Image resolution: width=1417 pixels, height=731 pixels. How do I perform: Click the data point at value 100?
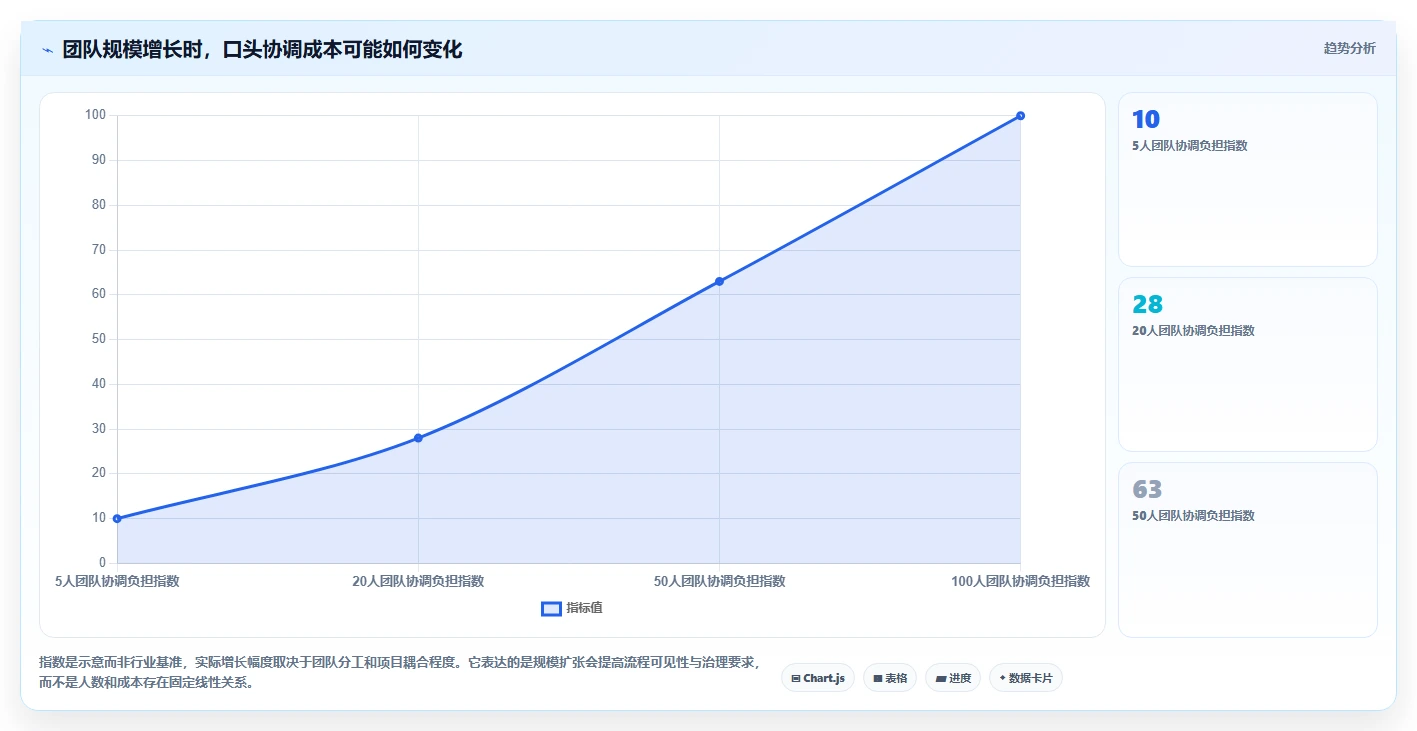click(1020, 115)
